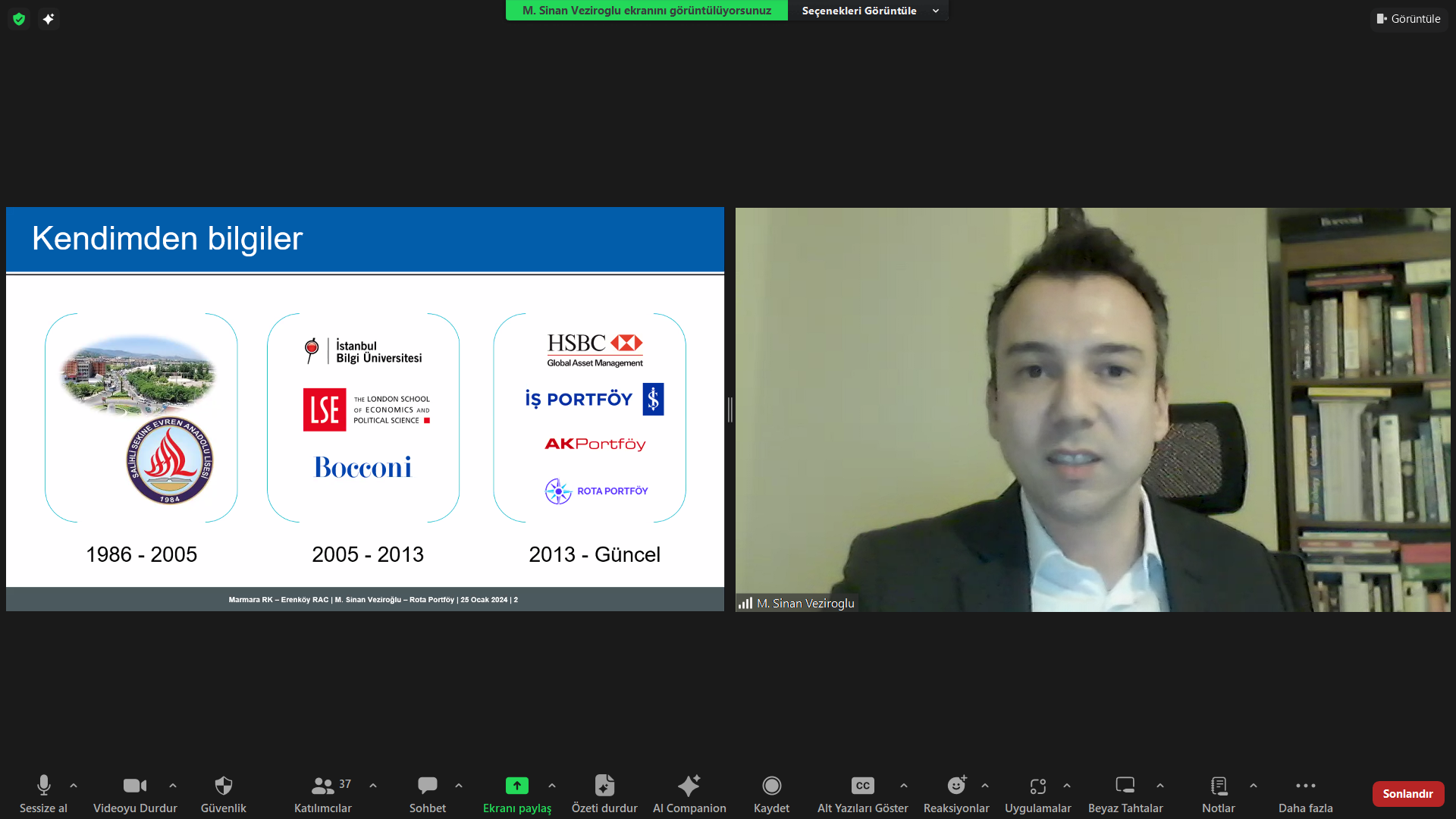
Task: Click the İstanbul Bilgi Üniversitesi logo
Action: click(363, 351)
